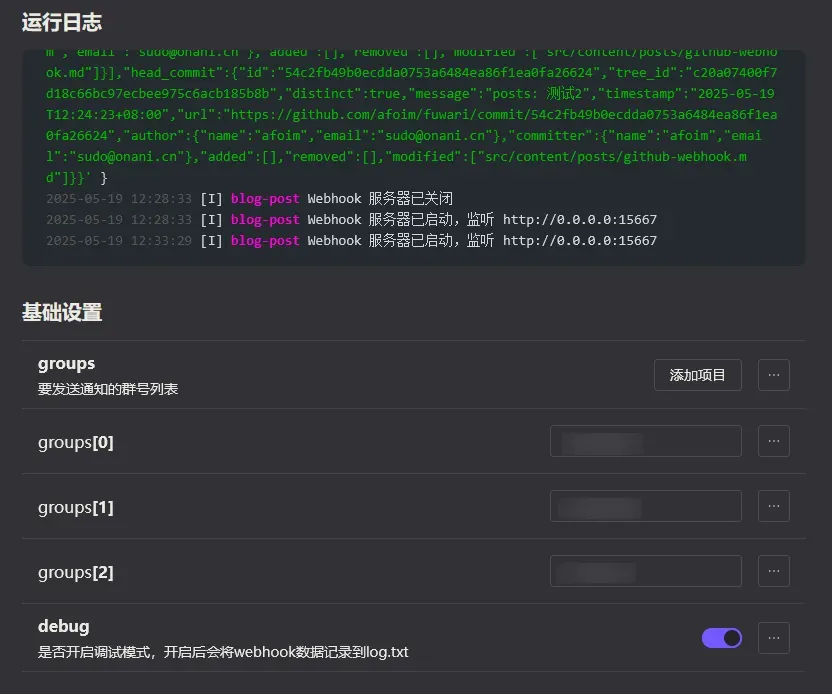
Task: Open the more options menu for groups[0]
Action: (x=773, y=441)
